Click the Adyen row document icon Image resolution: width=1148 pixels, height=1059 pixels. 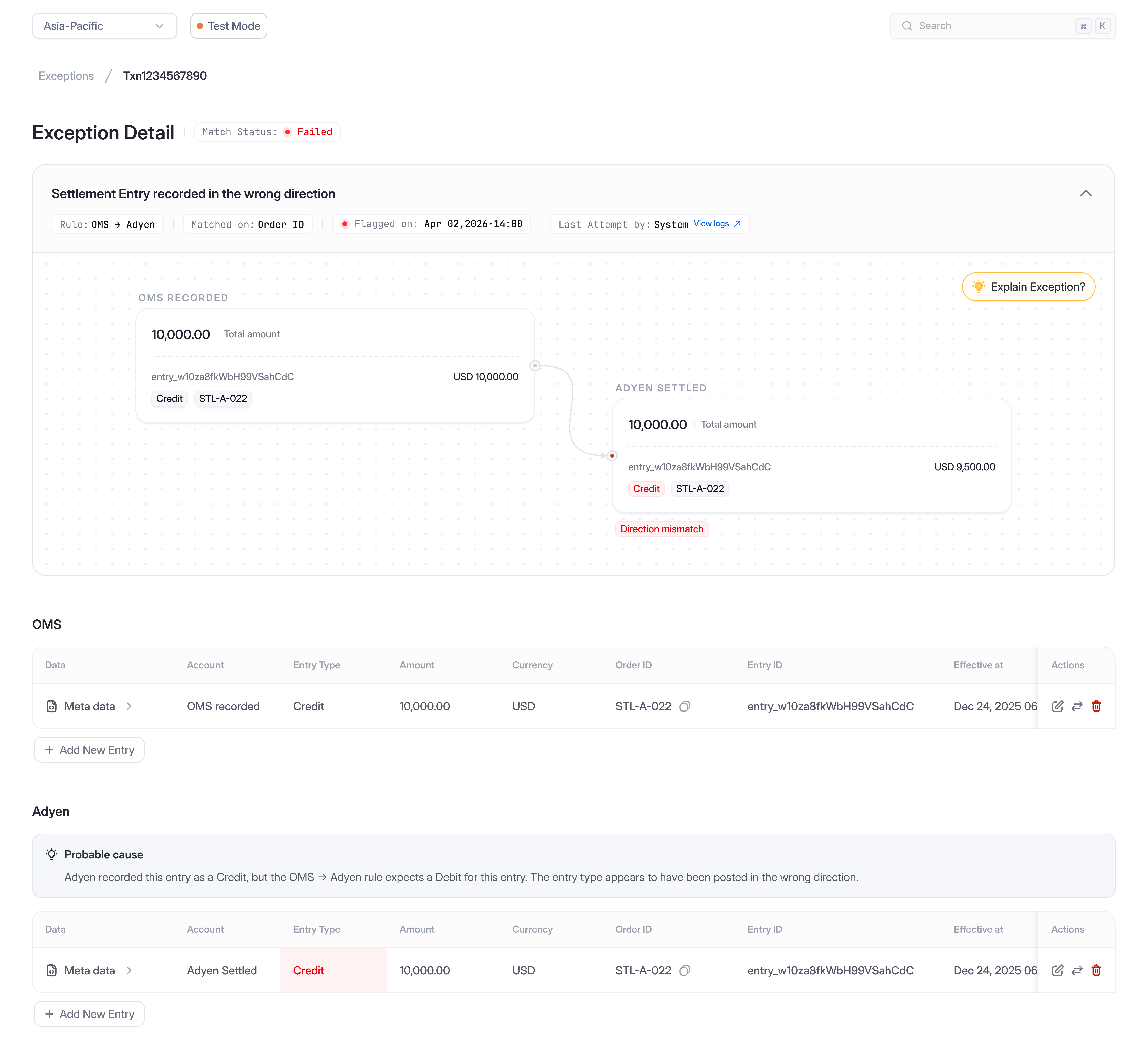(x=52, y=971)
